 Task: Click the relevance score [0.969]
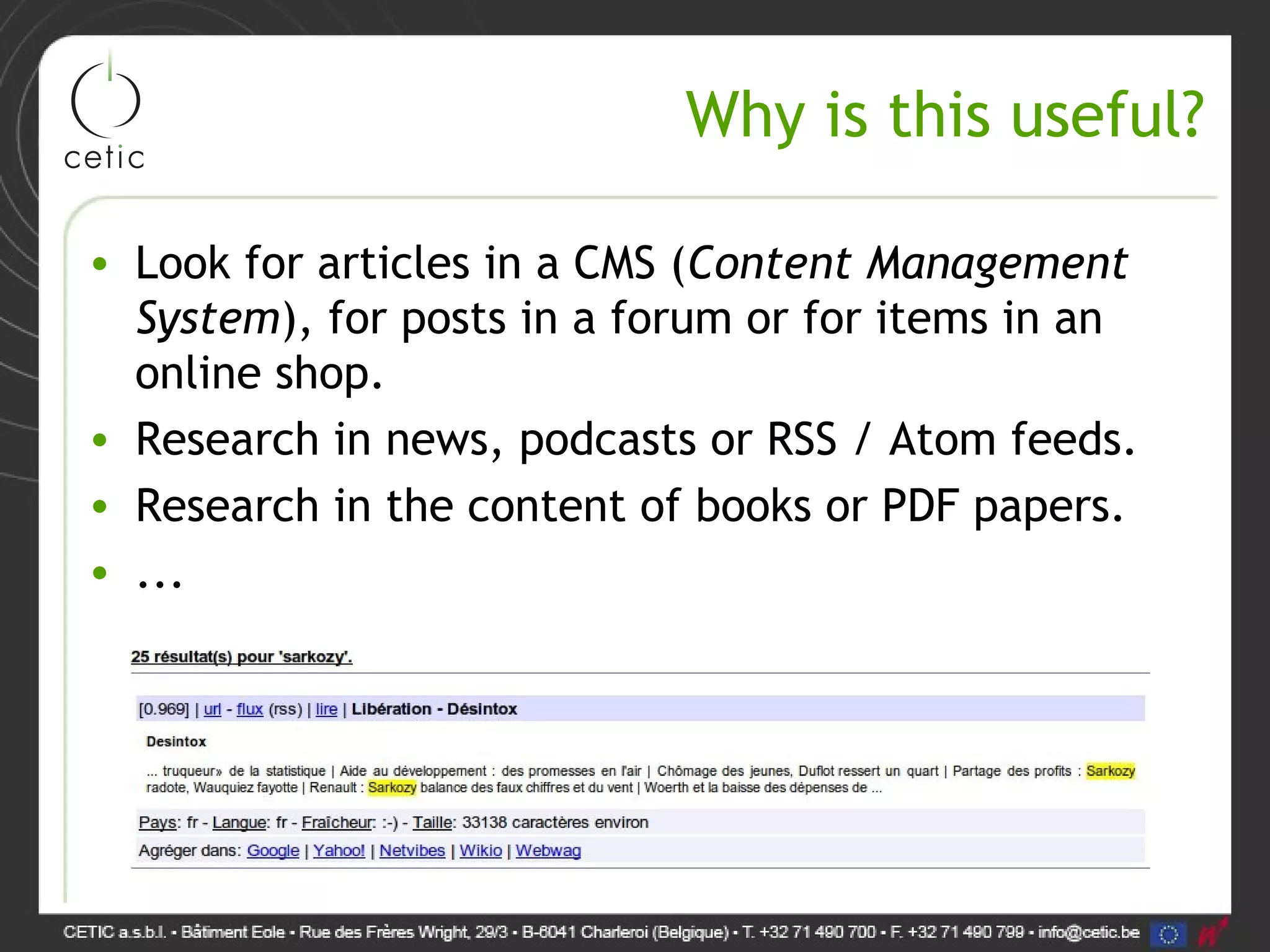(x=164, y=709)
